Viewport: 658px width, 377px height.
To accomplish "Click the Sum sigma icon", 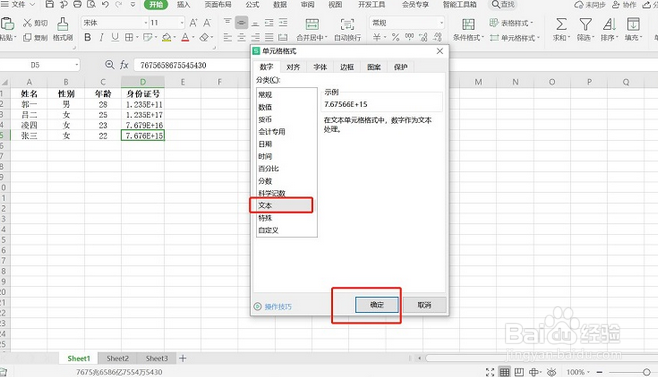I will coord(561,24).
